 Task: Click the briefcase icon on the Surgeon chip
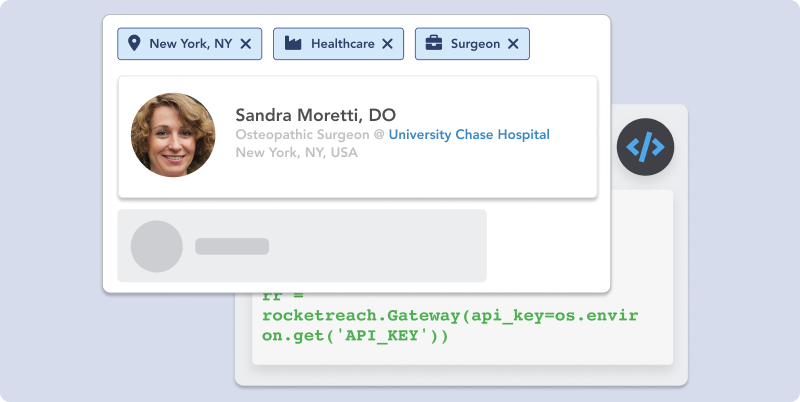coord(434,44)
